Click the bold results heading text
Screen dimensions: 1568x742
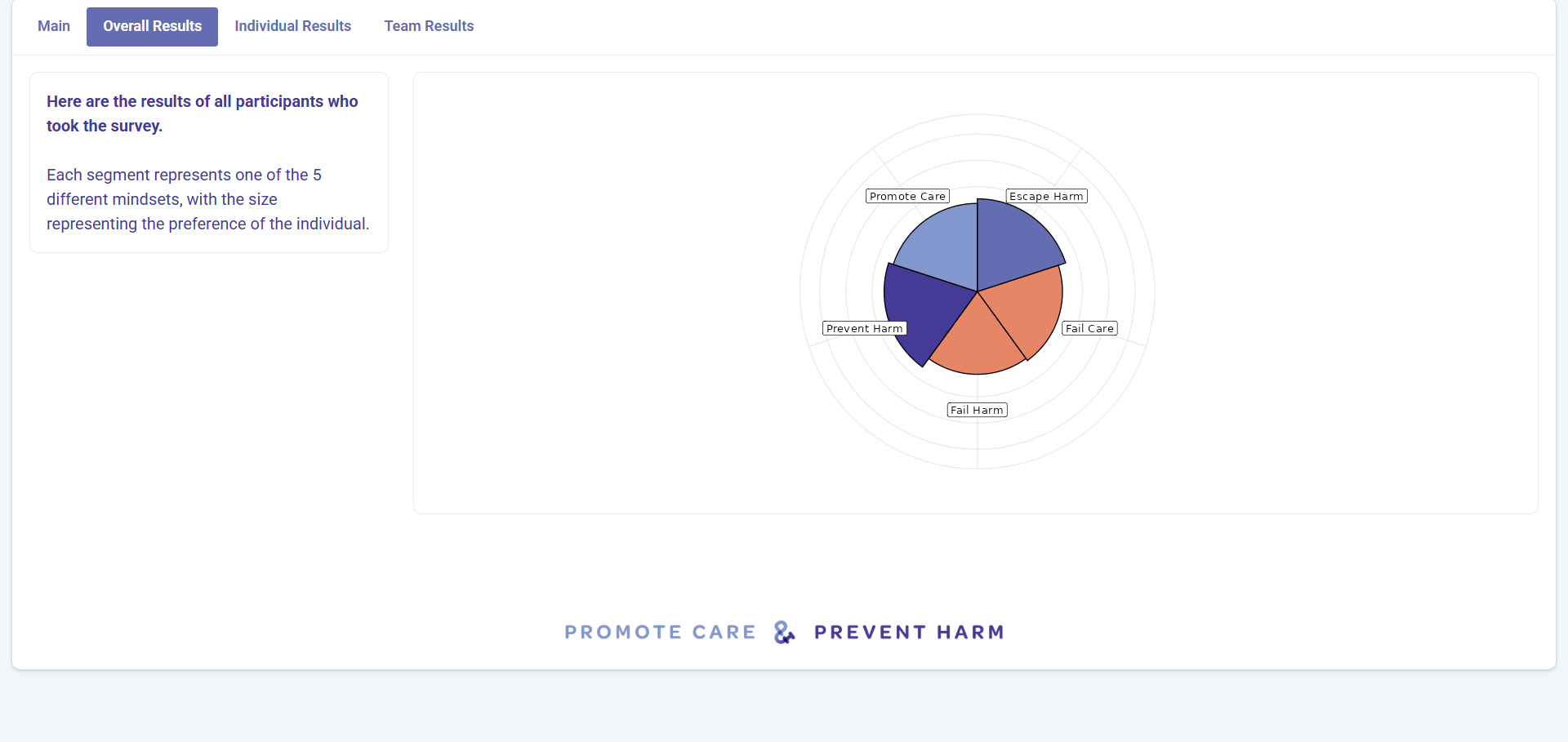[203, 113]
